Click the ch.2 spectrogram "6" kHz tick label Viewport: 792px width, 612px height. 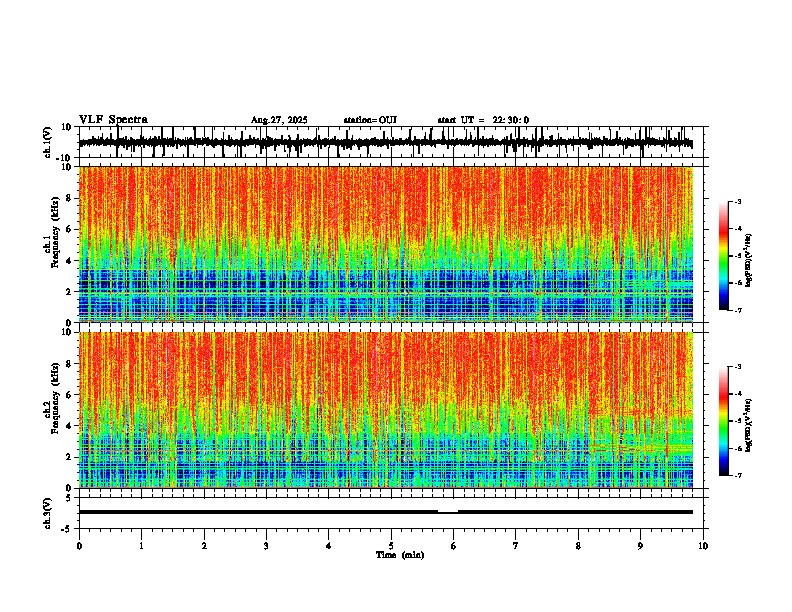pos(69,395)
